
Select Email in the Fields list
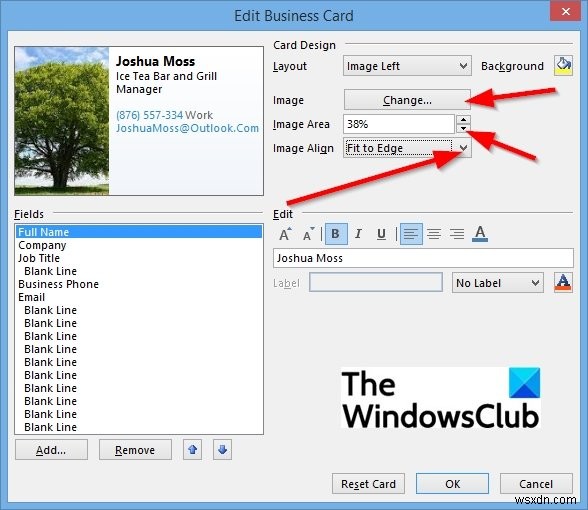click(x=139, y=297)
